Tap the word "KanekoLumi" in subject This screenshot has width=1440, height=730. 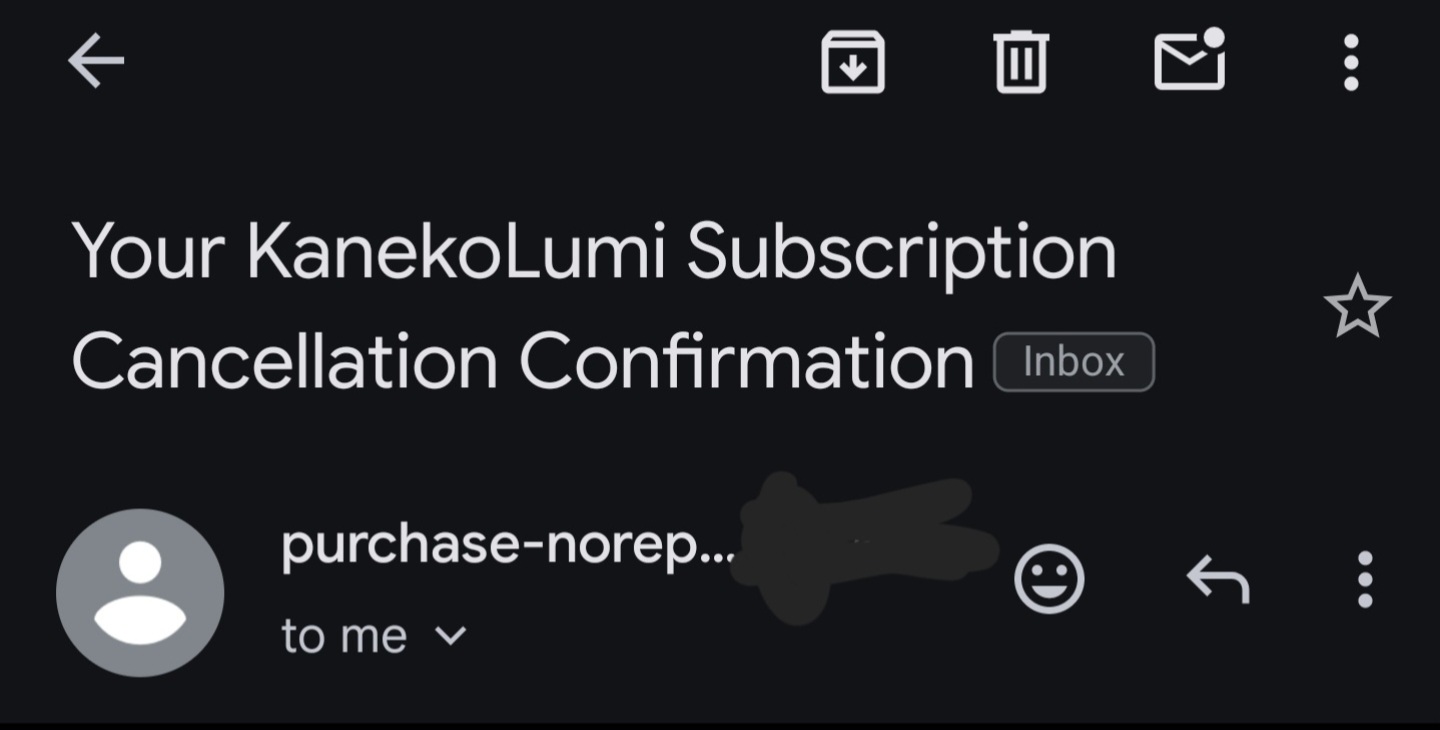(456, 251)
